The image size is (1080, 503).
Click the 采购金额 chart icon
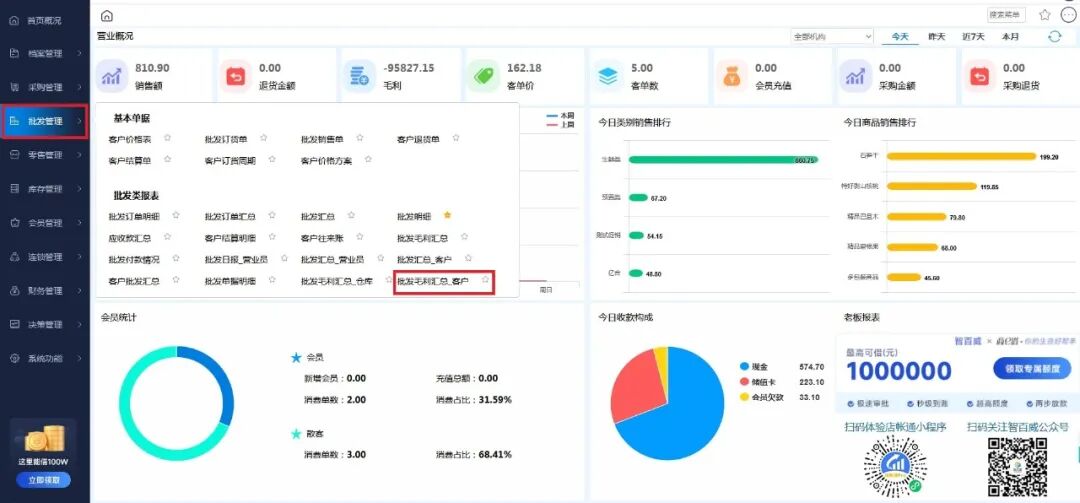click(x=855, y=76)
